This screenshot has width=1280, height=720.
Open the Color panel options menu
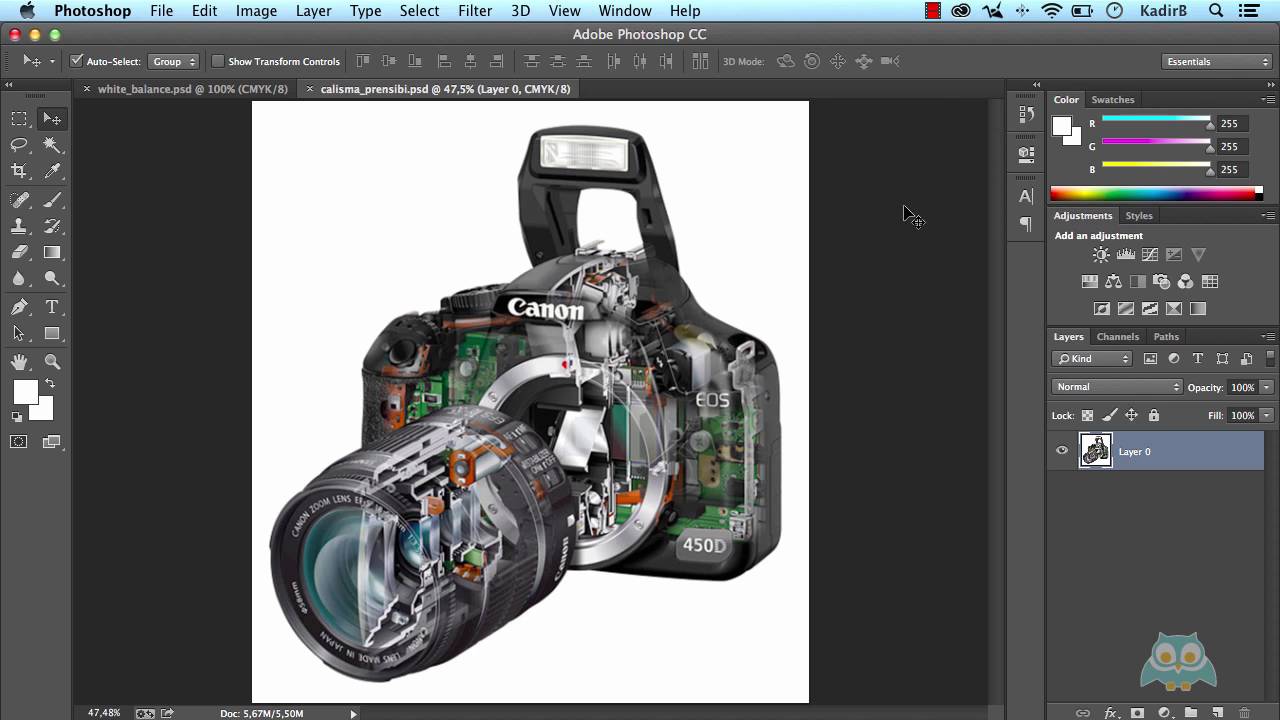(x=1269, y=100)
